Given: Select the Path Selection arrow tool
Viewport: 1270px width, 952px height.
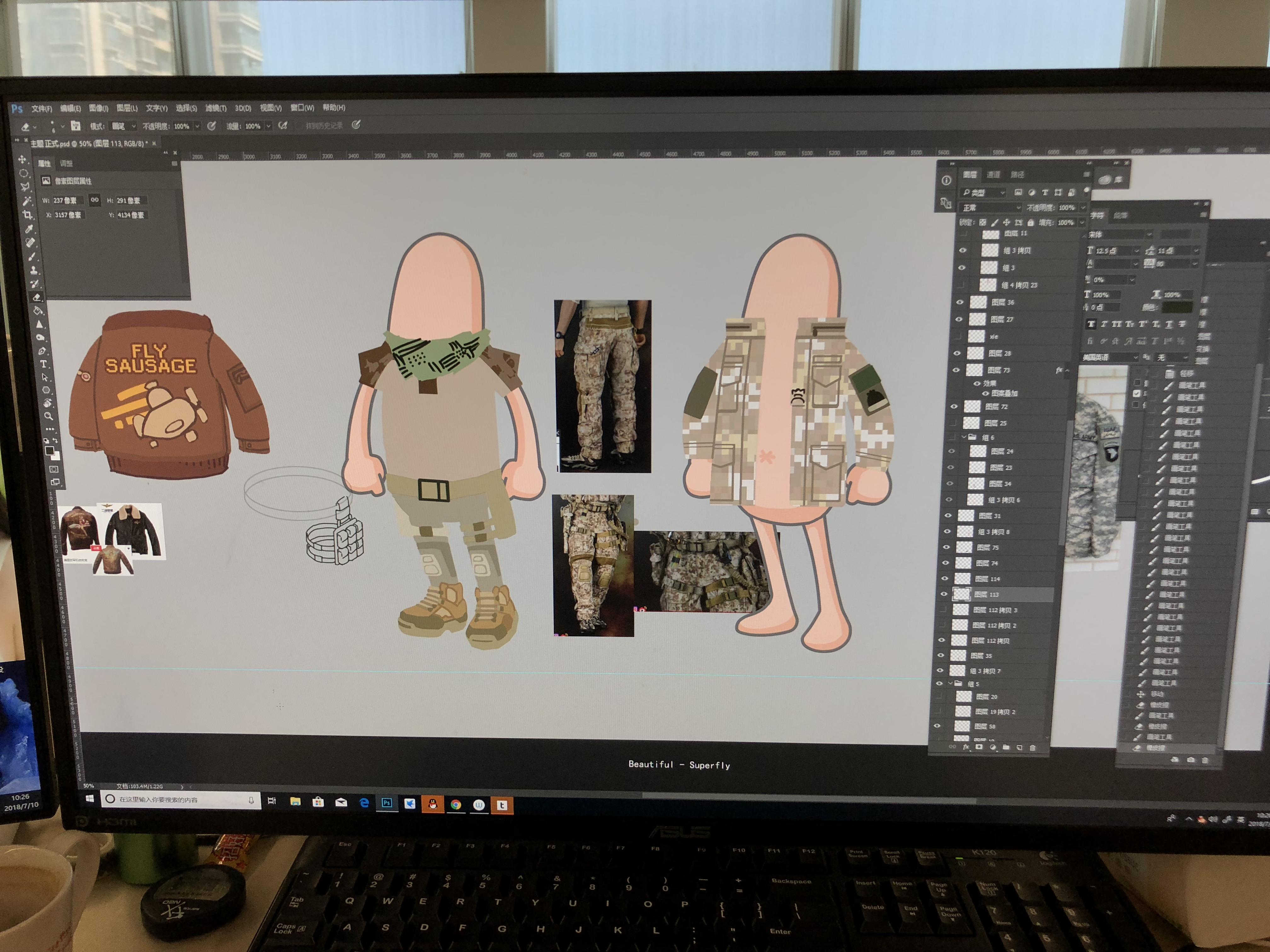Looking at the screenshot, I should click(x=45, y=377).
